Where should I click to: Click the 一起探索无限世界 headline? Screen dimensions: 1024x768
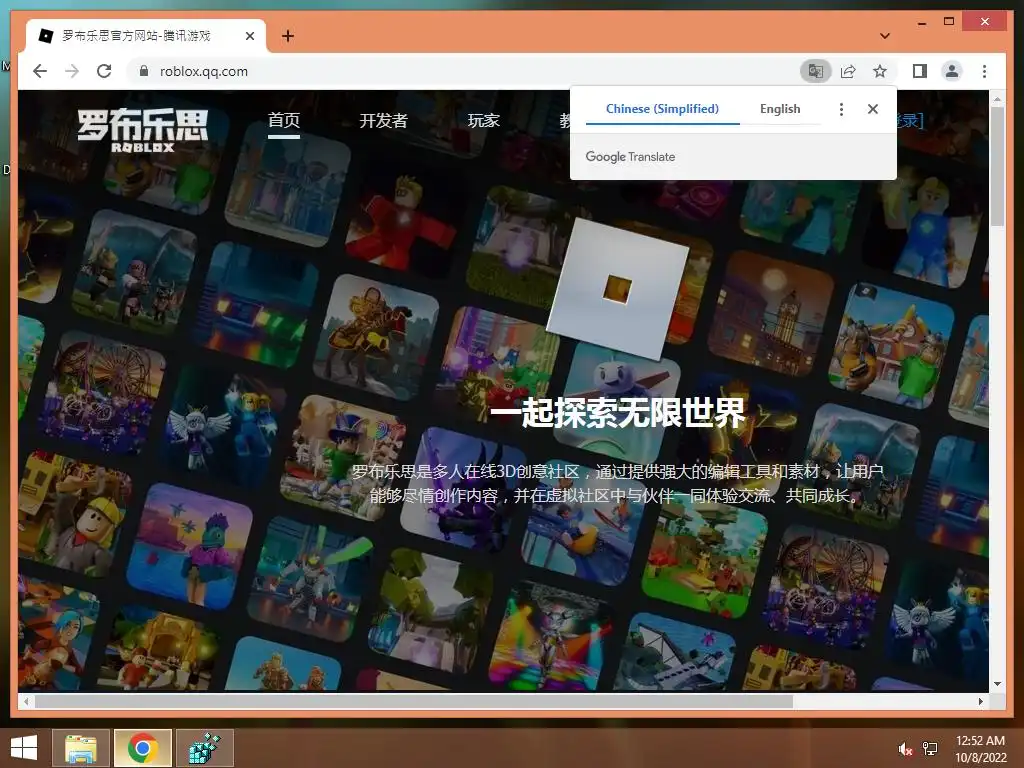click(x=618, y=413)
